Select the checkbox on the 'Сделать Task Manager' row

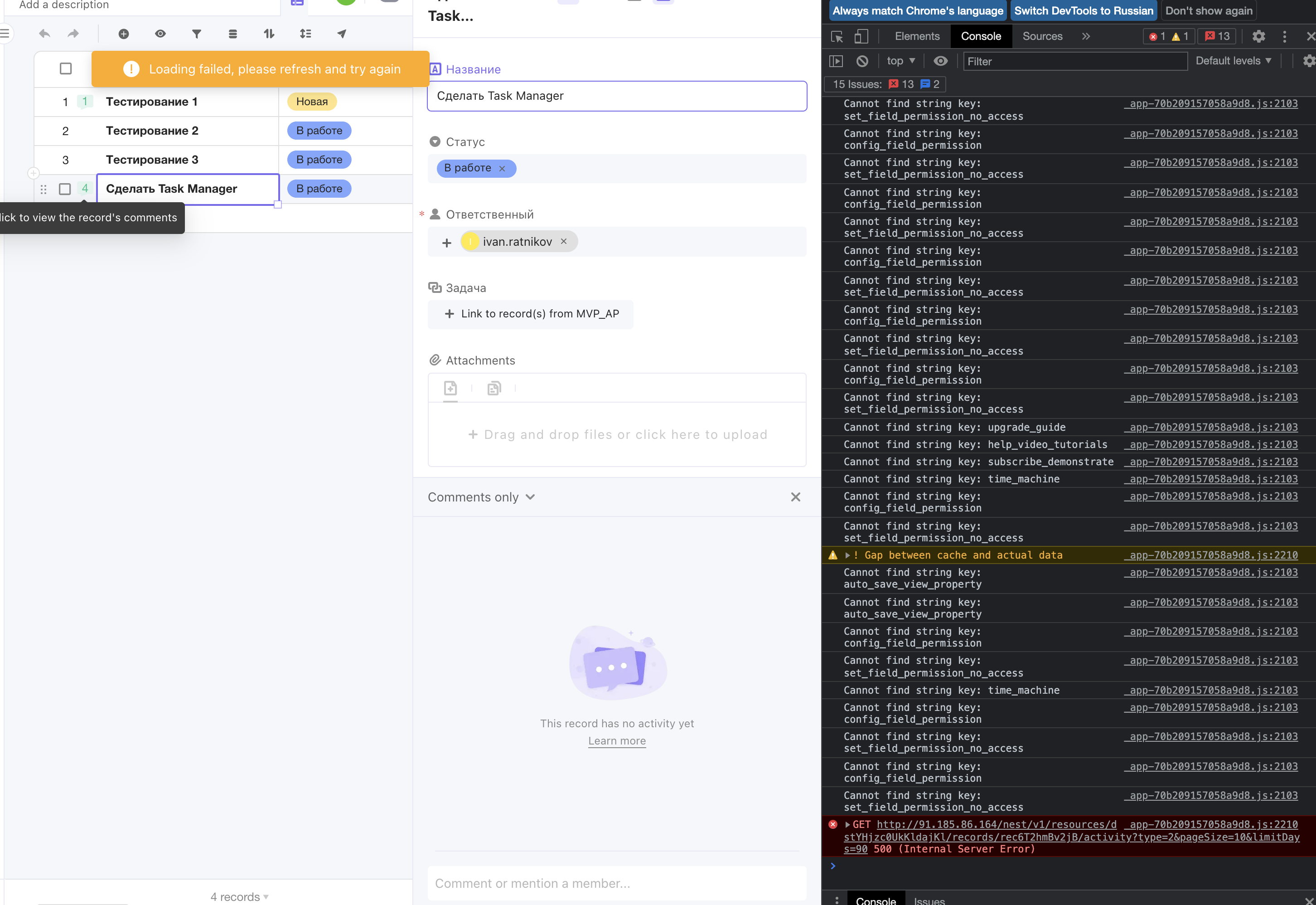[65, 189]
